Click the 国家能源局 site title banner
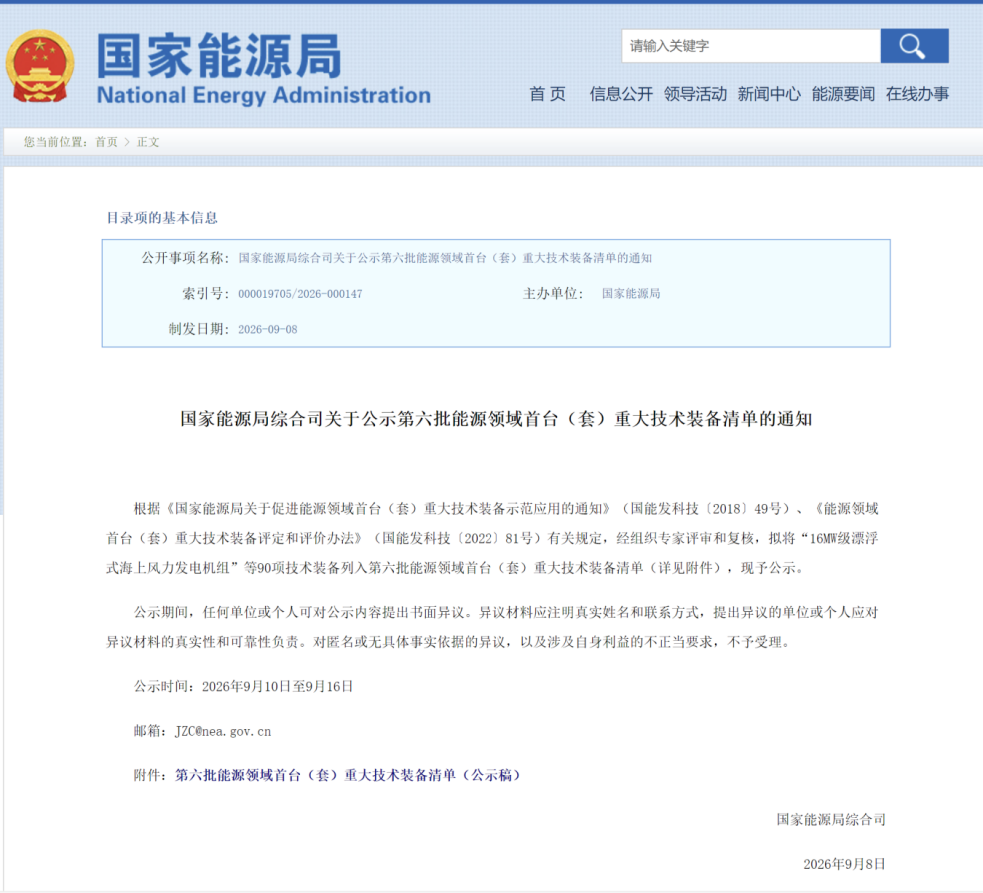 pos(219,56)
